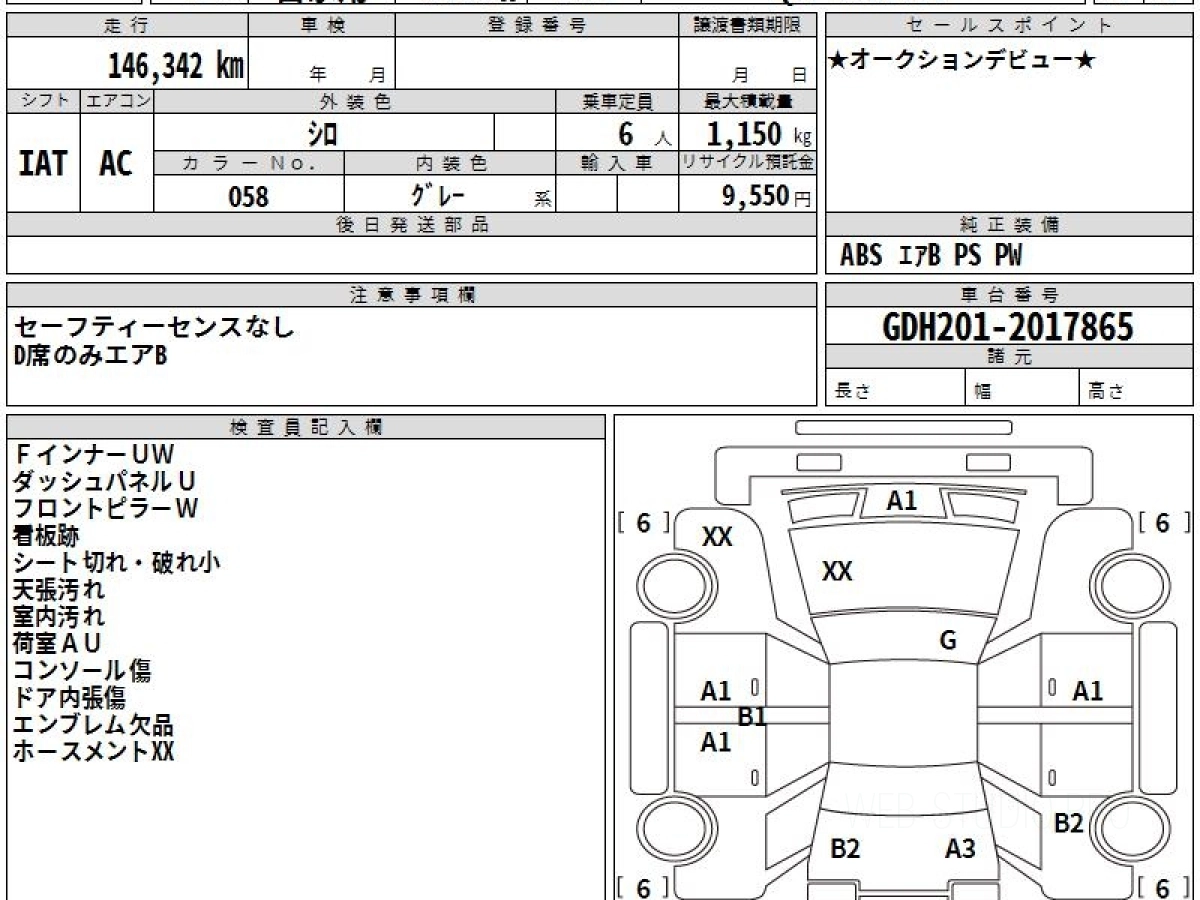Click the B2 mark beside the A3 mark
The image size is (1200, 900).
[x=845, y=849]
